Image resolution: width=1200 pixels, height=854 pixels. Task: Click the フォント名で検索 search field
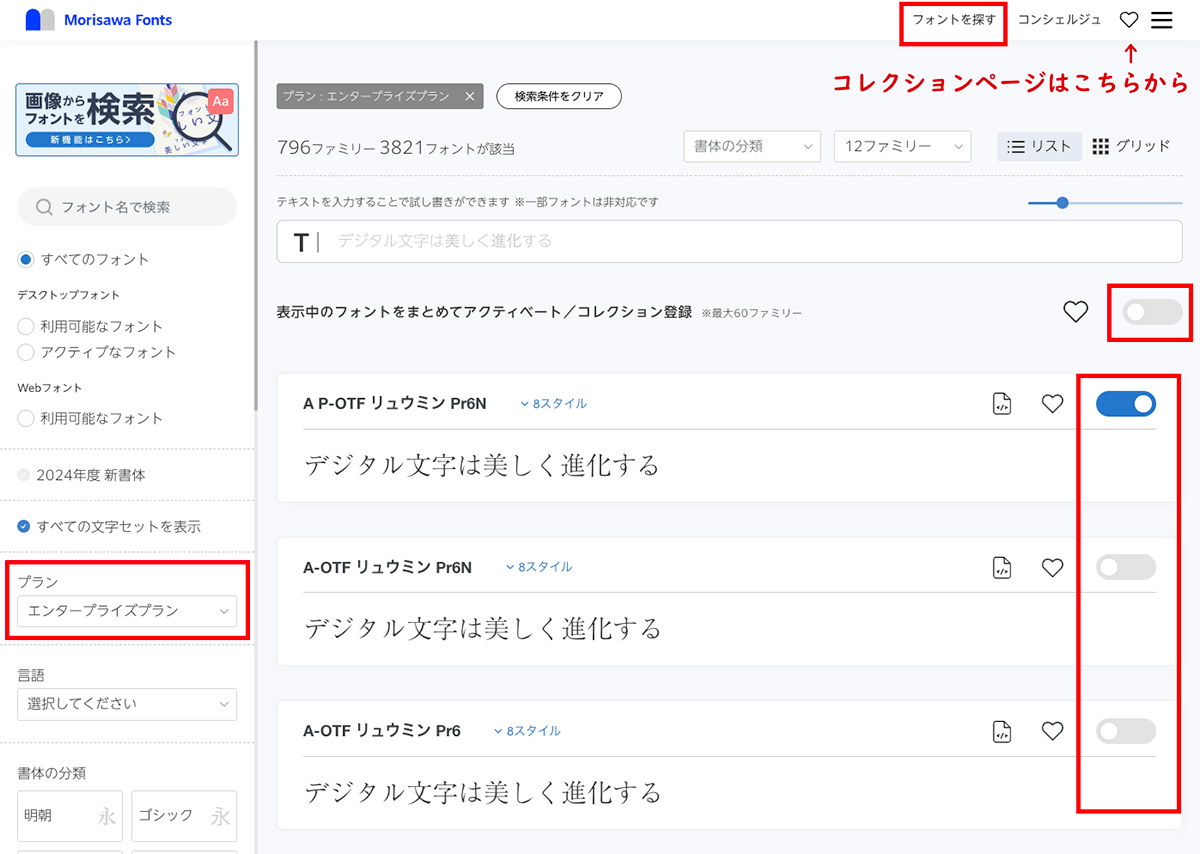click(127, 207)
